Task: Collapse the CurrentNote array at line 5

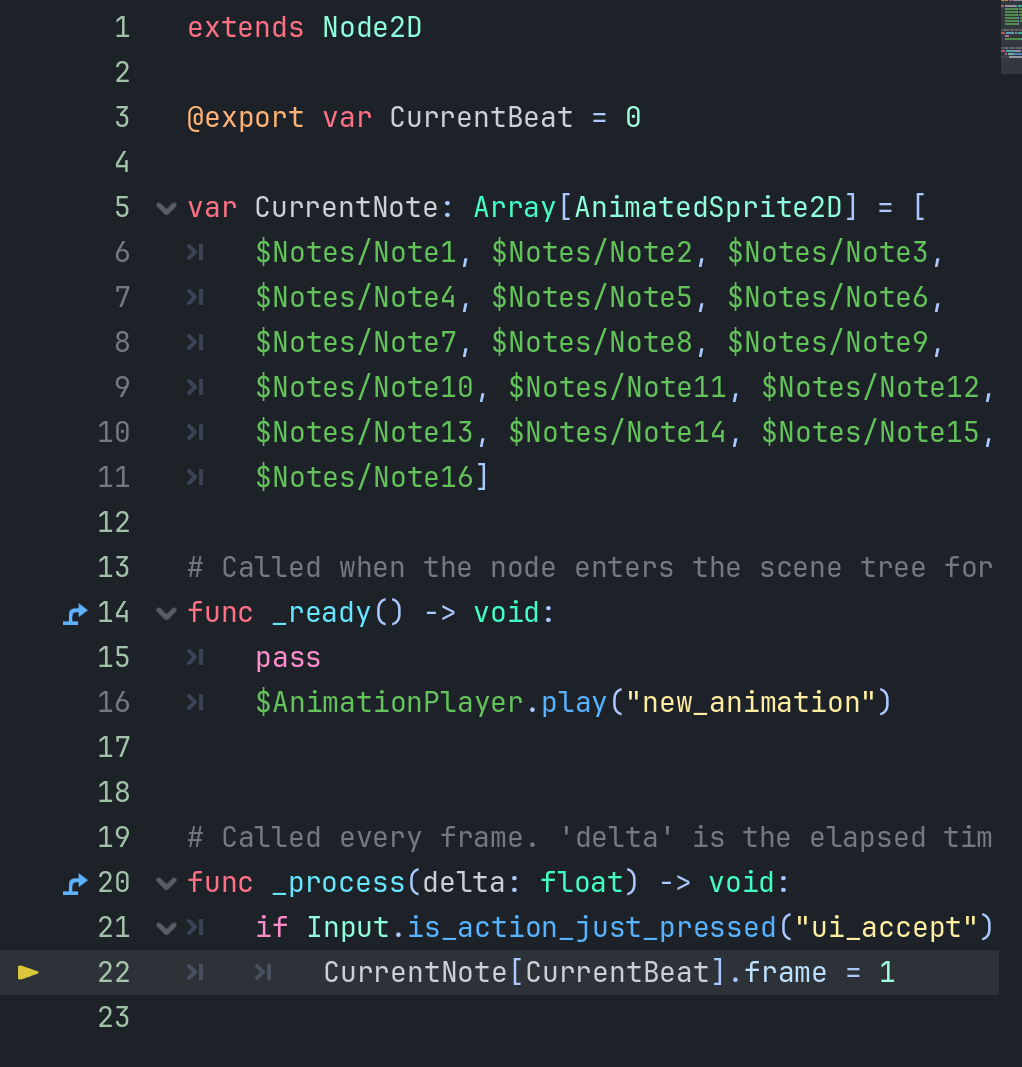Action: (x=166, y=208)
